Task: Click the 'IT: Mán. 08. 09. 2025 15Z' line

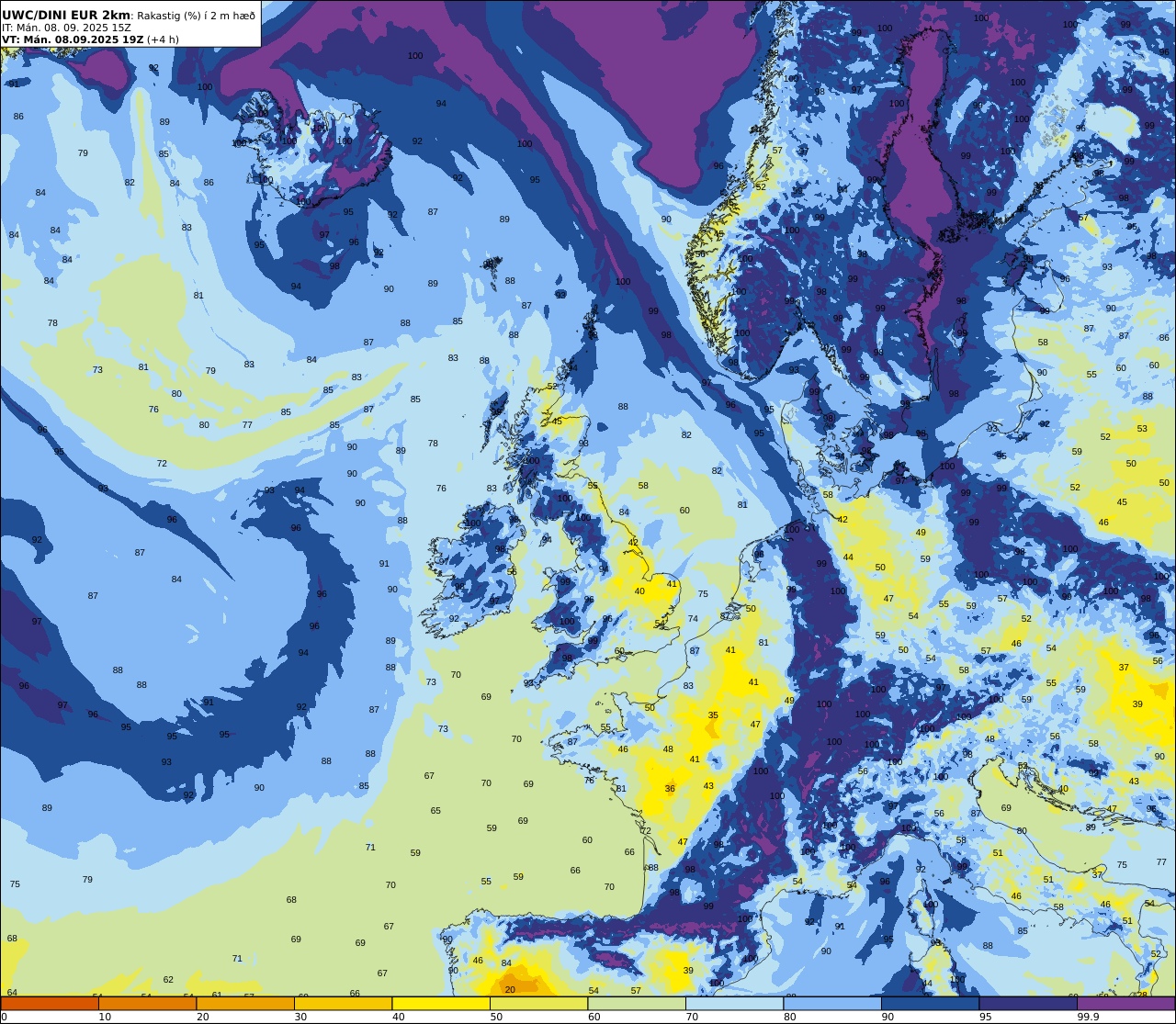Action: pos(65,28)
